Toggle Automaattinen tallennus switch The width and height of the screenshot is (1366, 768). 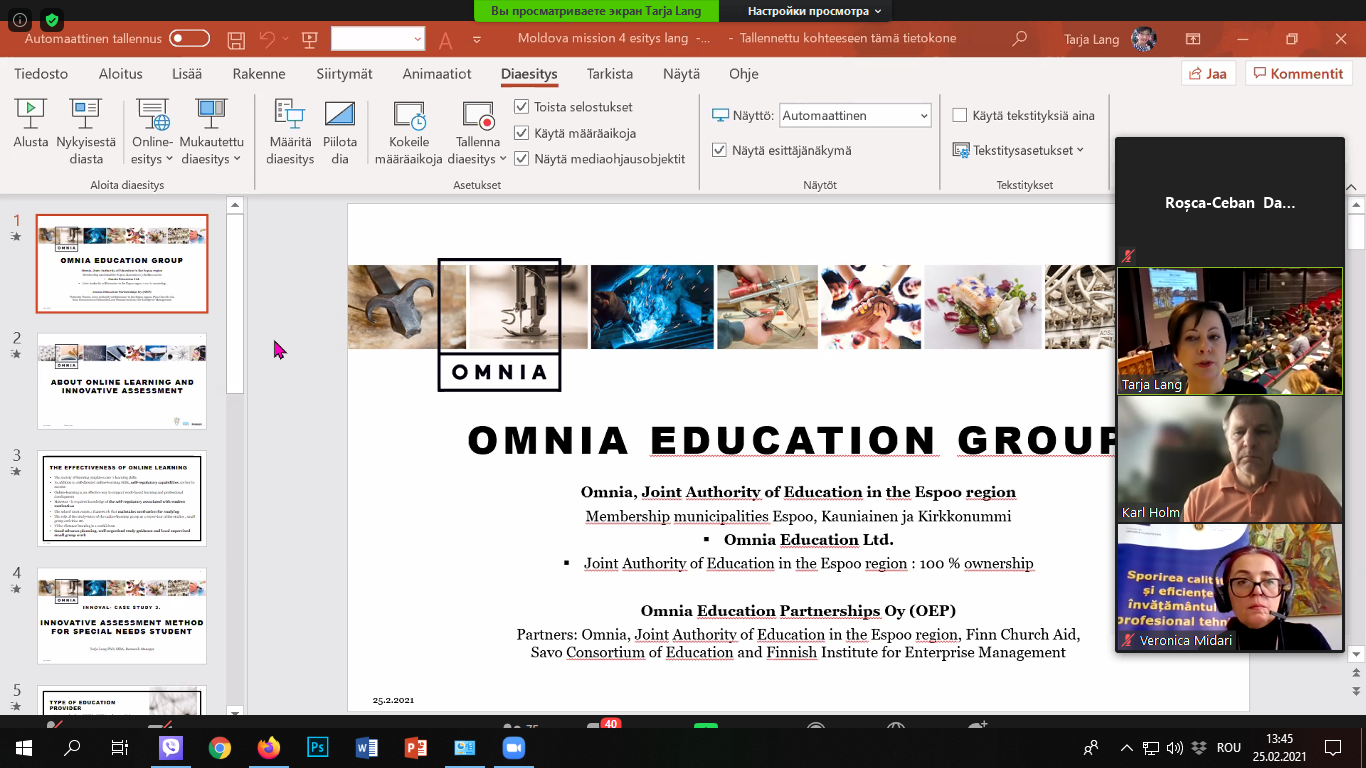(189, 39)
